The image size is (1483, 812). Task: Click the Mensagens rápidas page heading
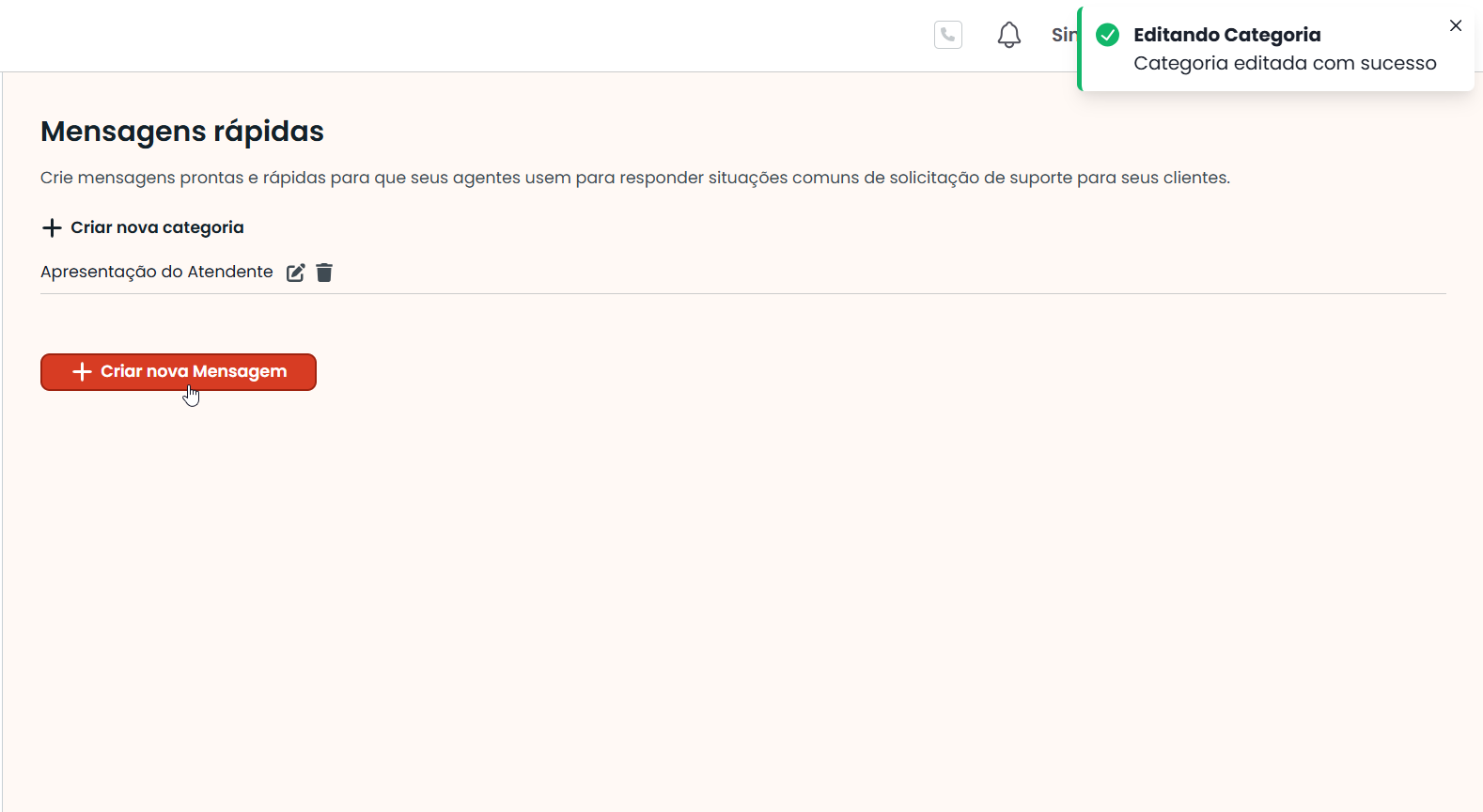[181, 132]
